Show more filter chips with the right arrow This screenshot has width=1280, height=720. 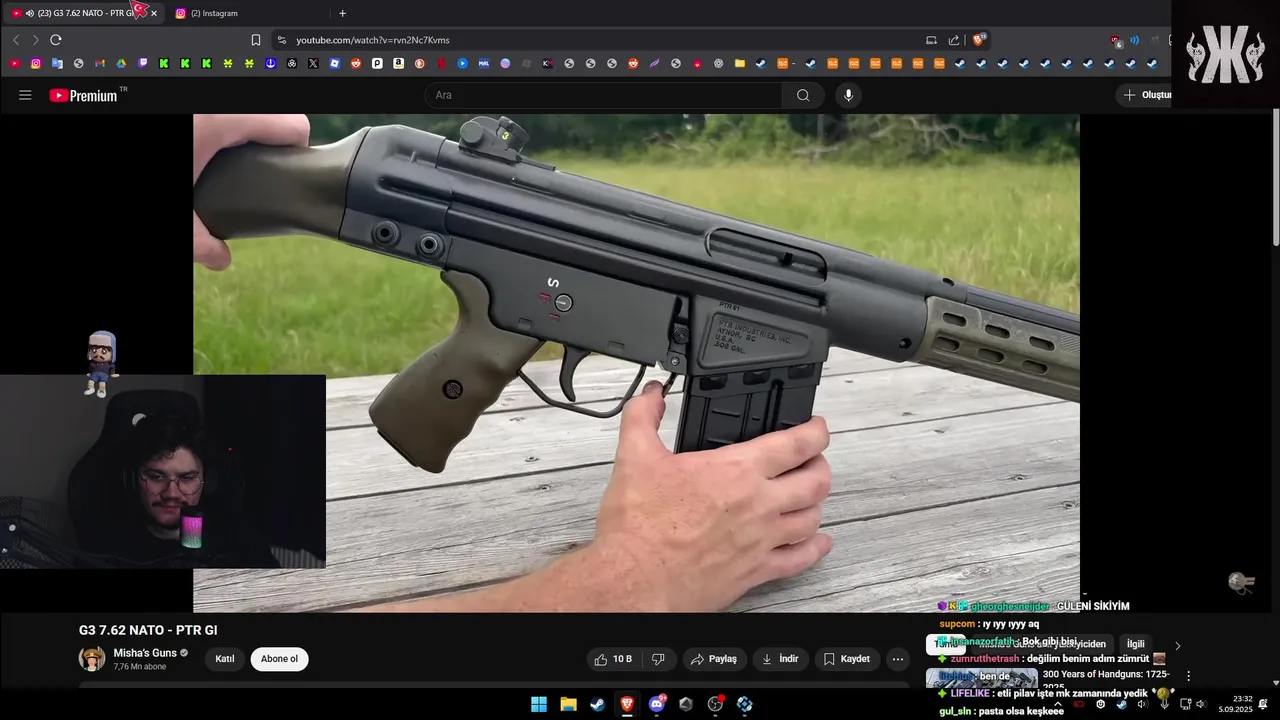[x=1177, y=645]
